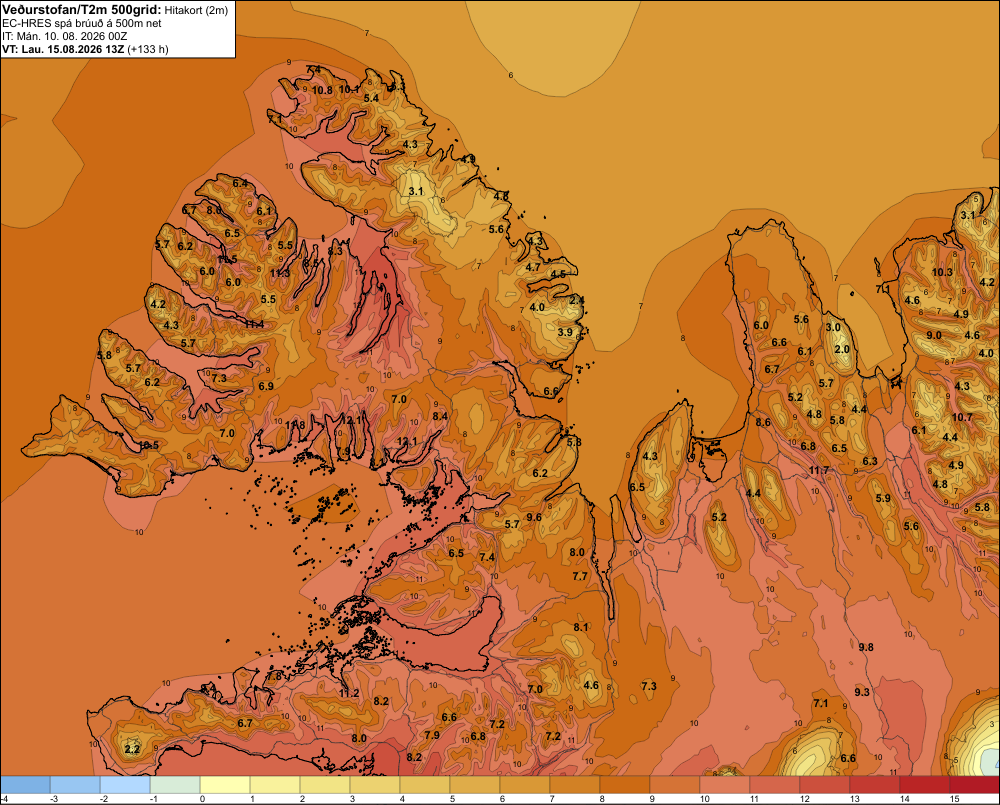Click the 9.6 temperature label
This screenshot has width=1000, height=805.
click(x=534, y=517)
